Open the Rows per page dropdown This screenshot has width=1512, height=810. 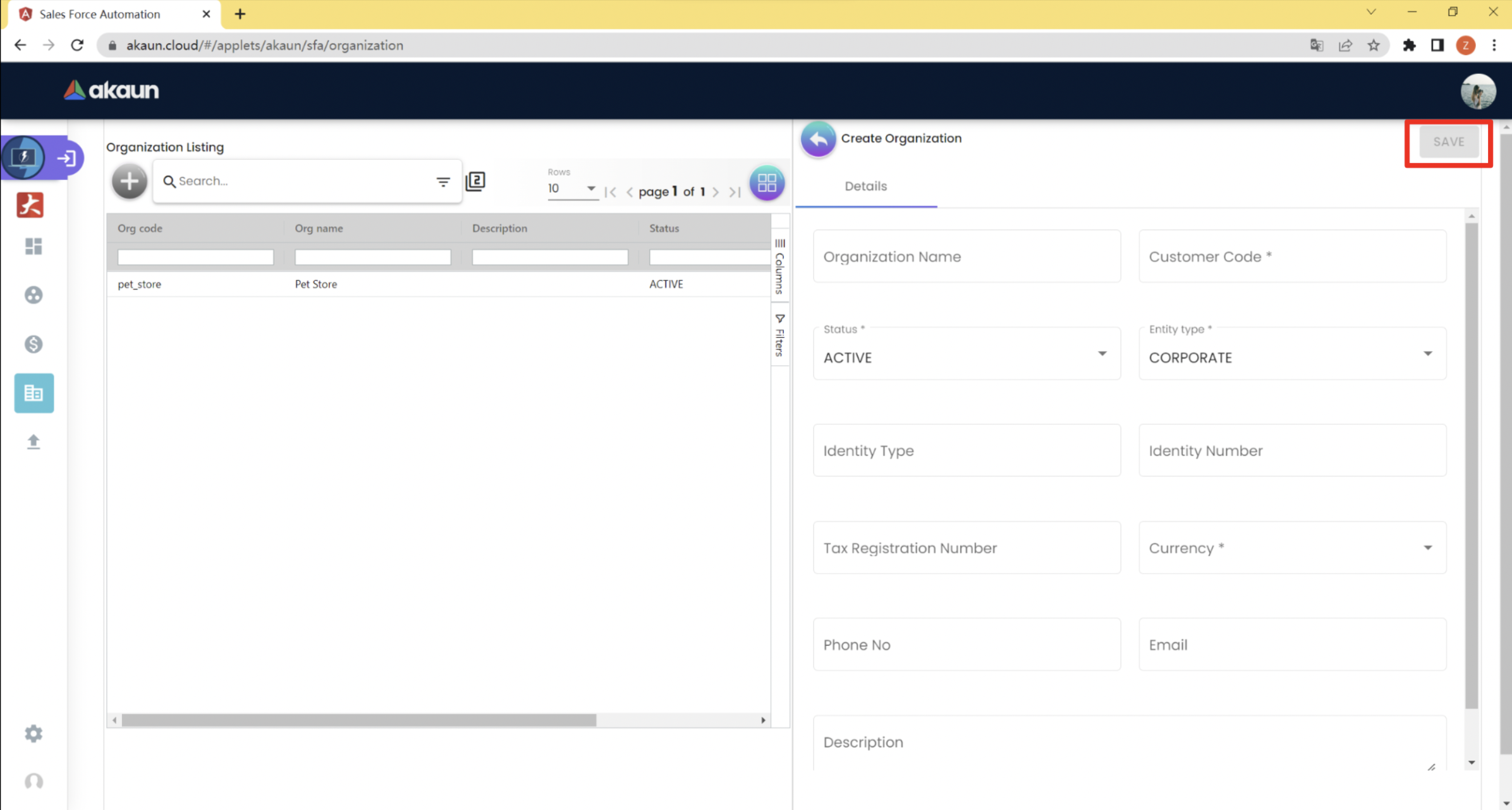[x=571, y=188]
